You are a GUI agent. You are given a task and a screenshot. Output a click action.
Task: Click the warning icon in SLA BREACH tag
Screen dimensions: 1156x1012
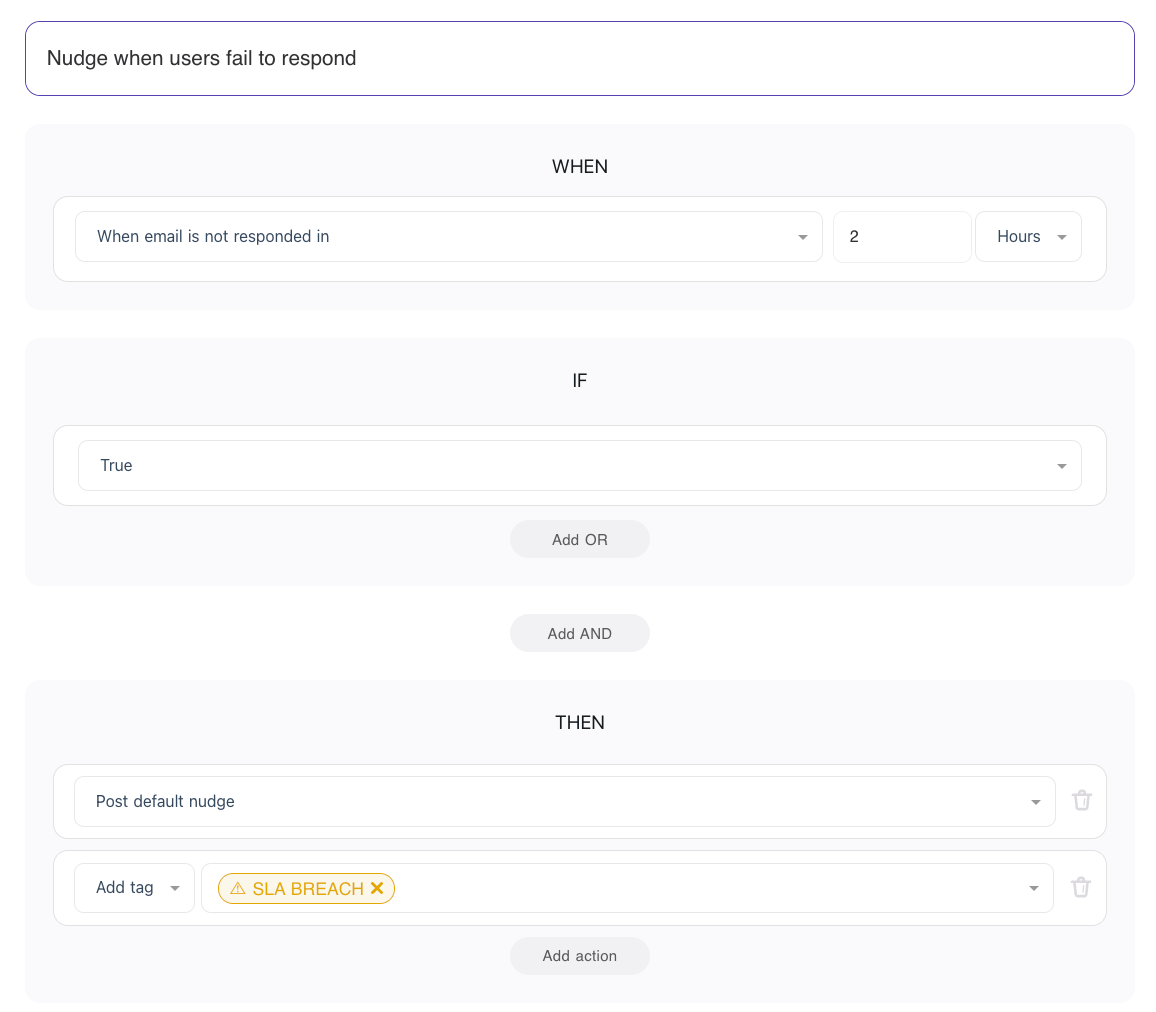click(238, 888)
